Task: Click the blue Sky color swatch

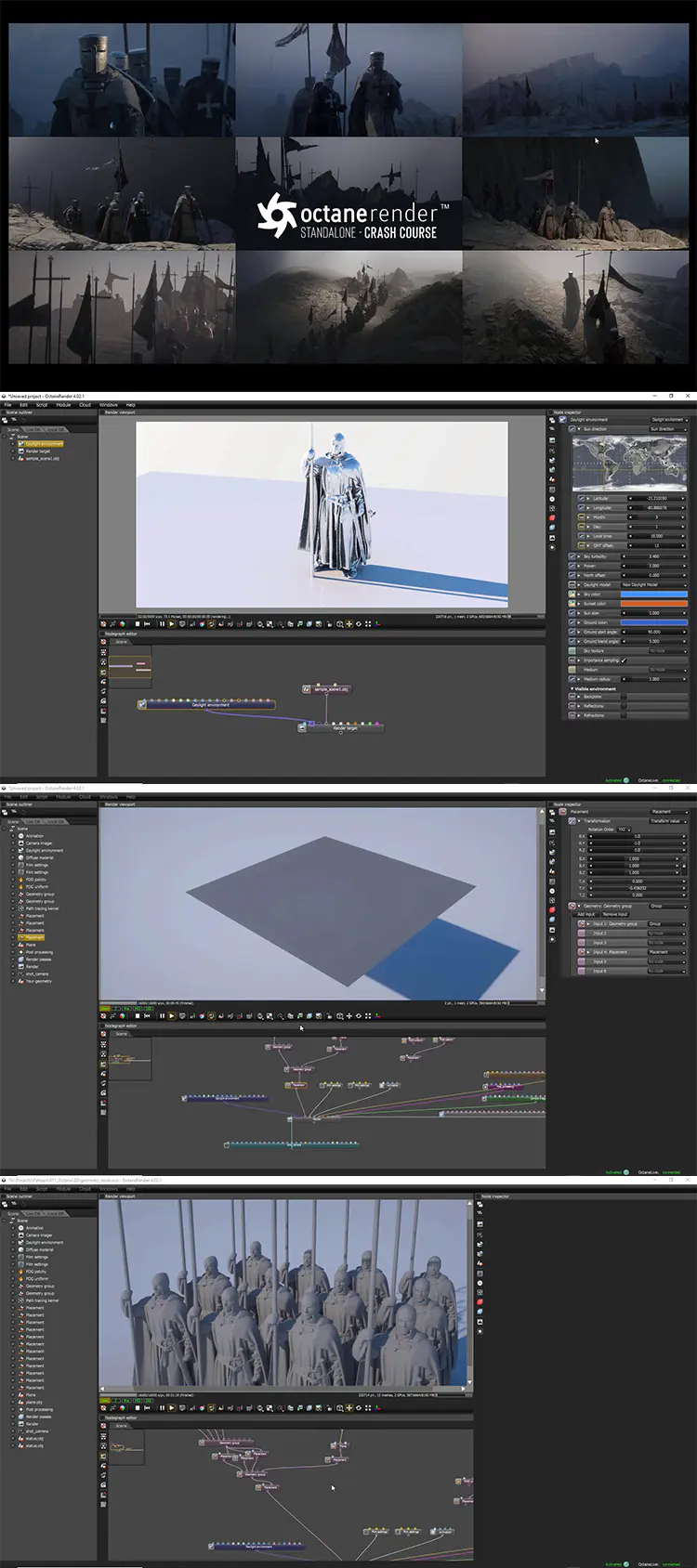Action: point(654,595)
